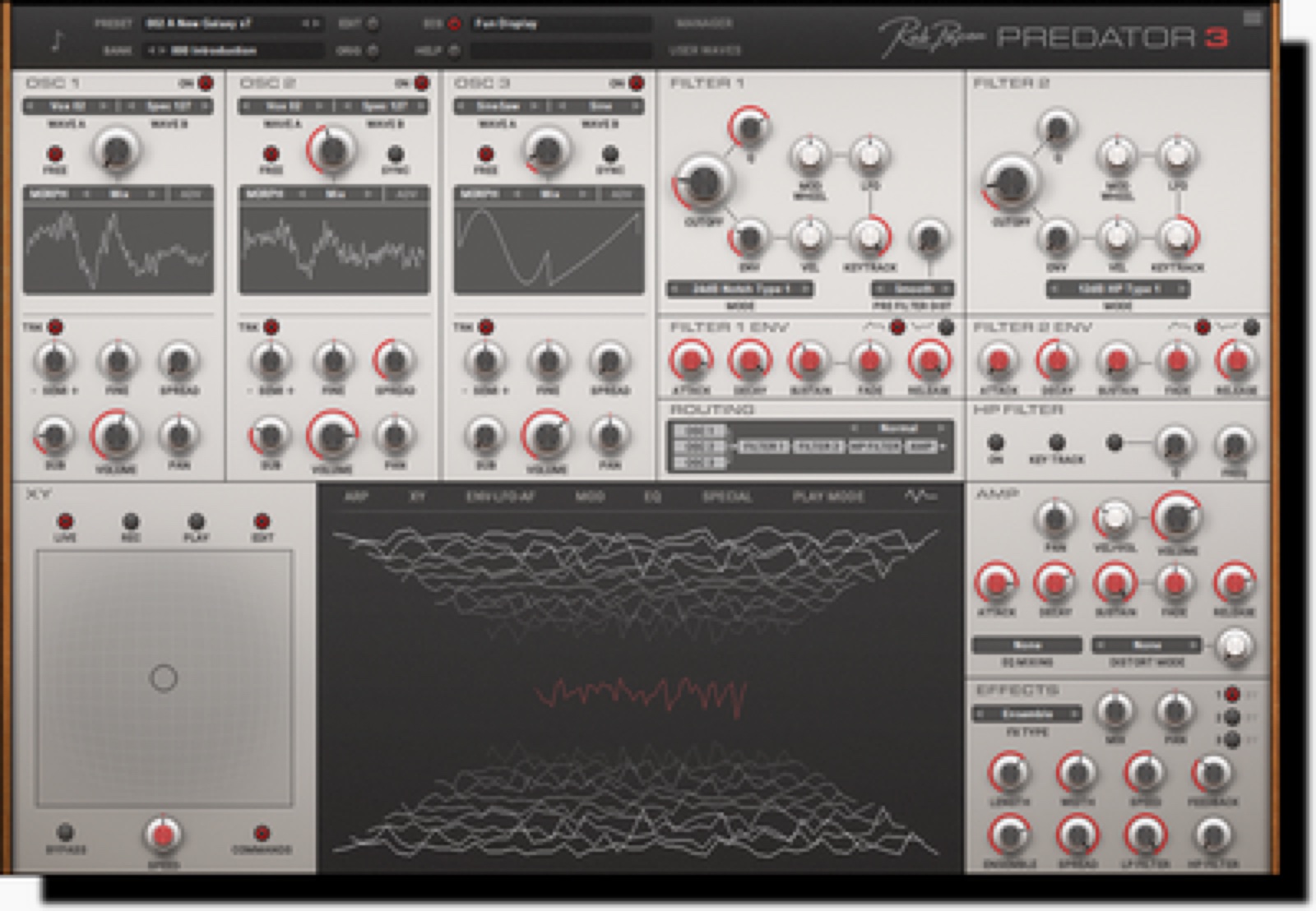The image size is (1316, 911).
Task: Switch to the EQ tab
Action: click(652, 496)
